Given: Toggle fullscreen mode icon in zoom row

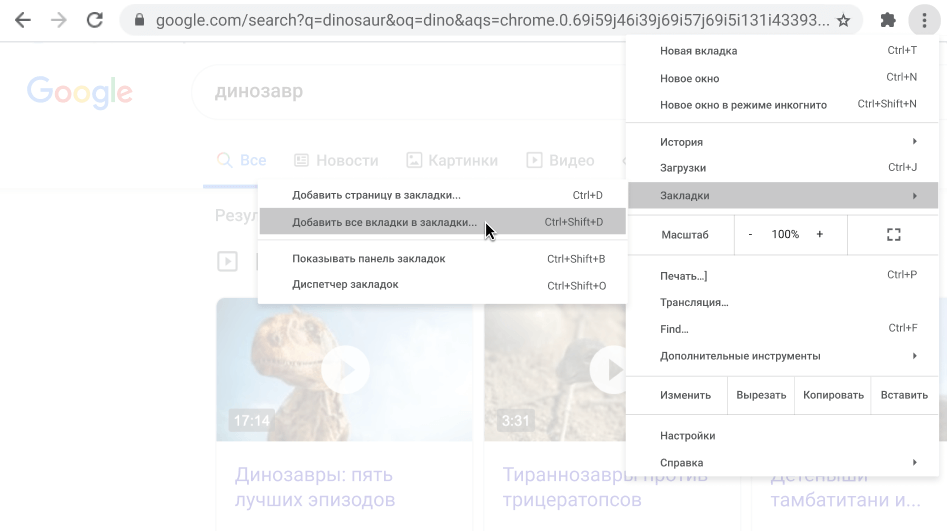Looking at the screenshot, I should click(x=893, y=234).
